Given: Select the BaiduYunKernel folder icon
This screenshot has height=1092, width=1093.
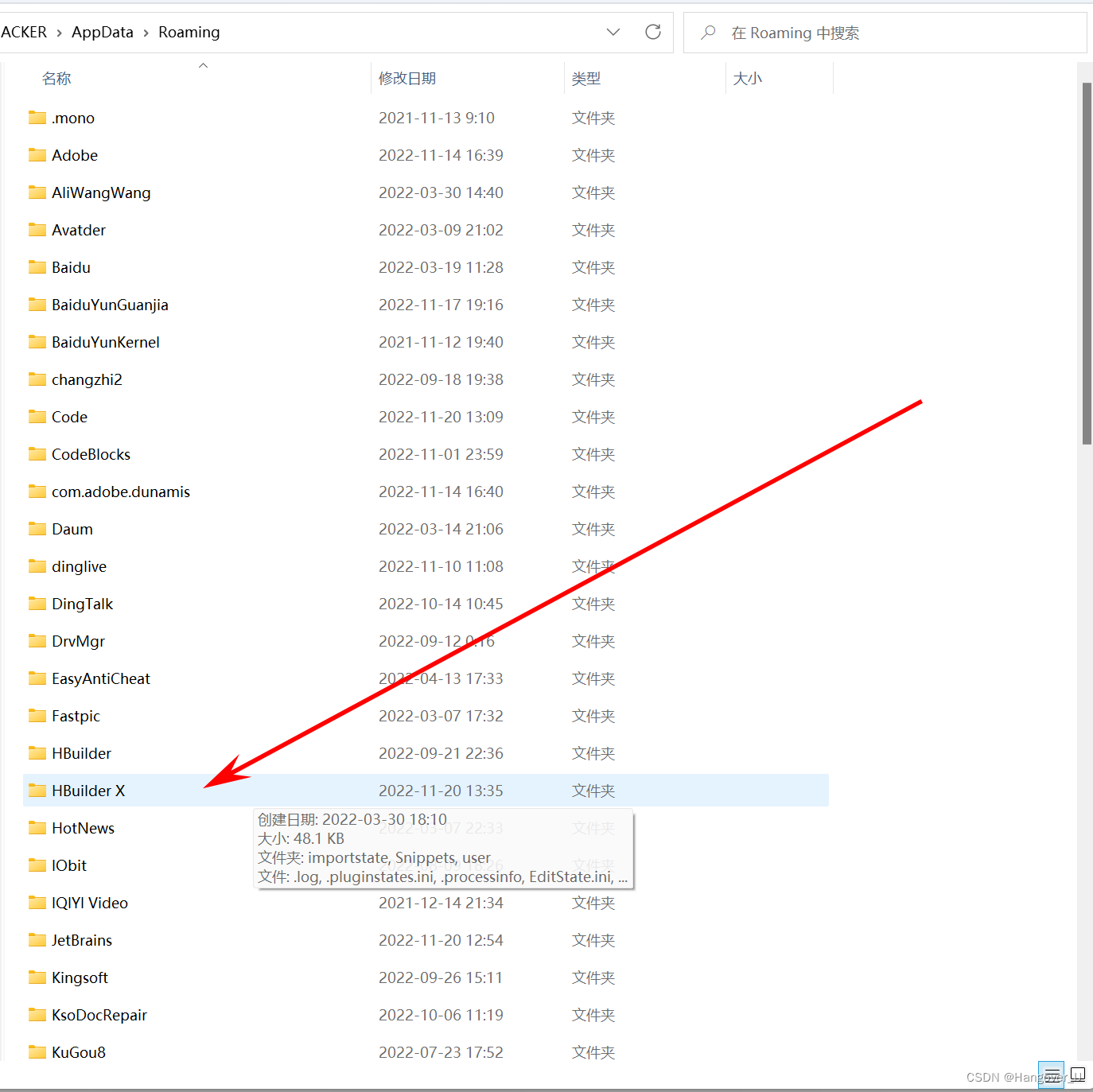Looking at the screenshot, I should 37,342.
